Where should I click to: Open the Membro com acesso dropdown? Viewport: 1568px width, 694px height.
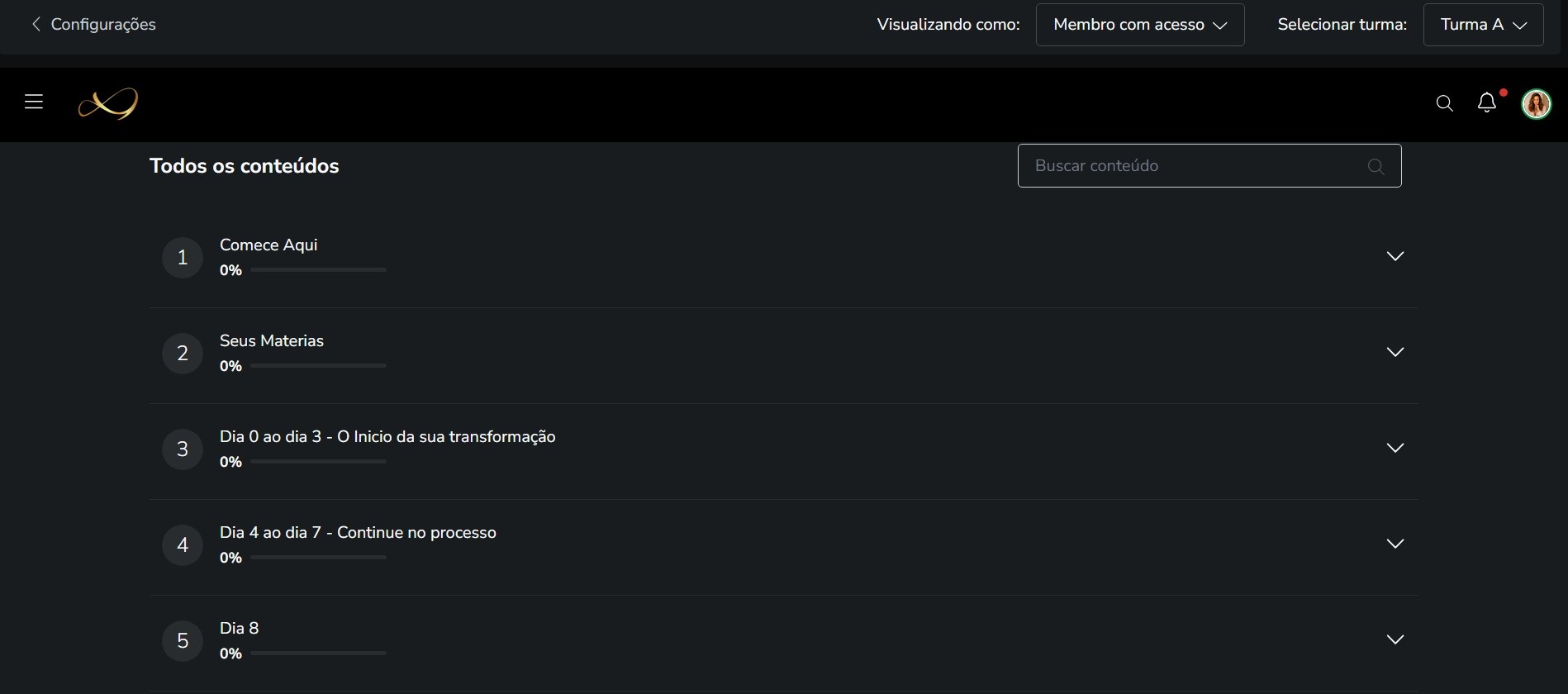point(1140,25)
